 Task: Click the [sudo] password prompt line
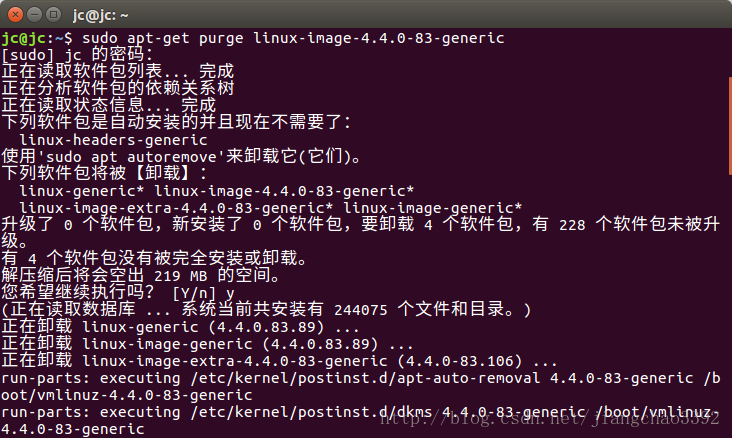click(77, 55)
